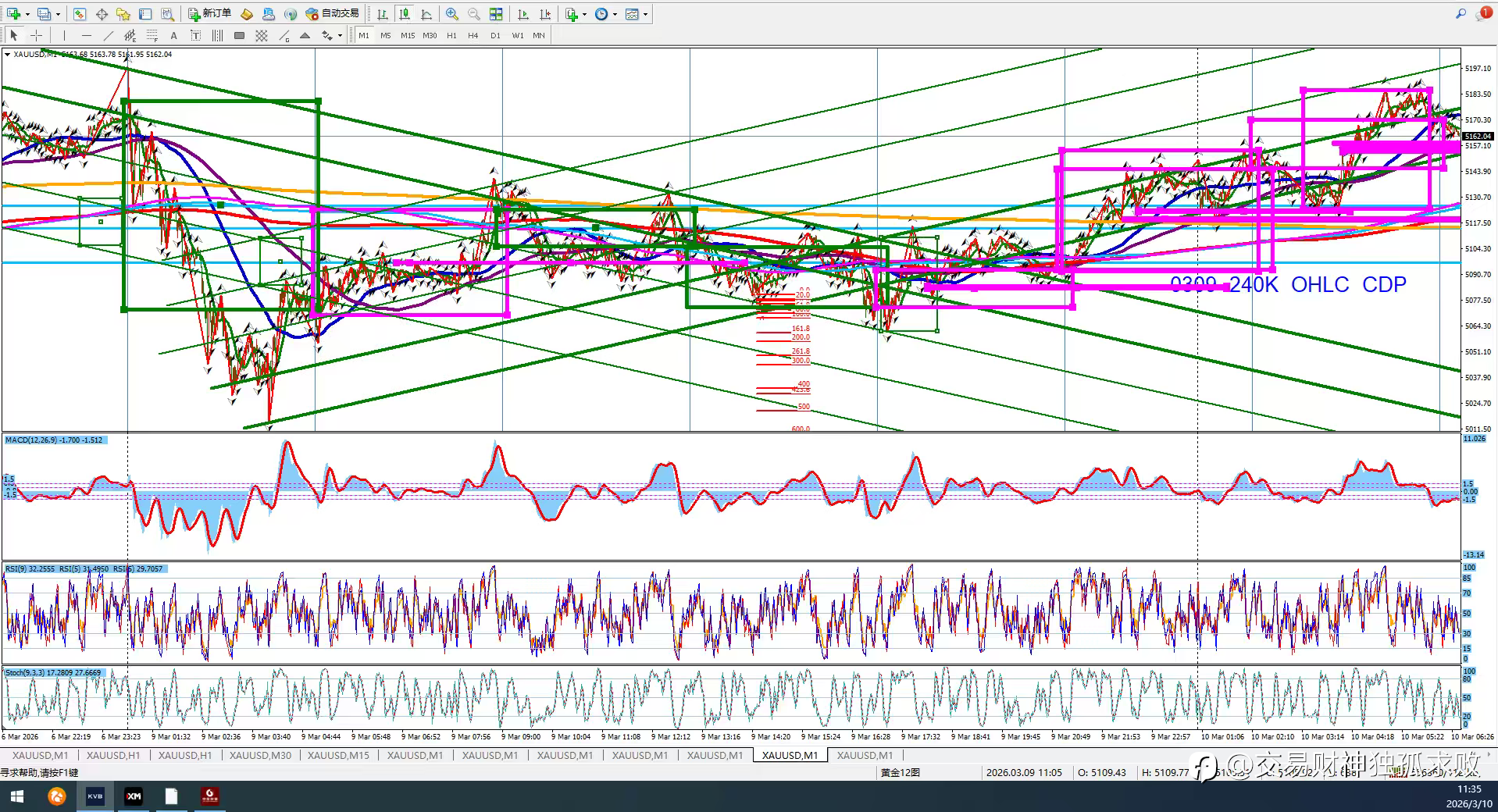
Task: Switch chart to candlestick display mode
Action: 405,14
